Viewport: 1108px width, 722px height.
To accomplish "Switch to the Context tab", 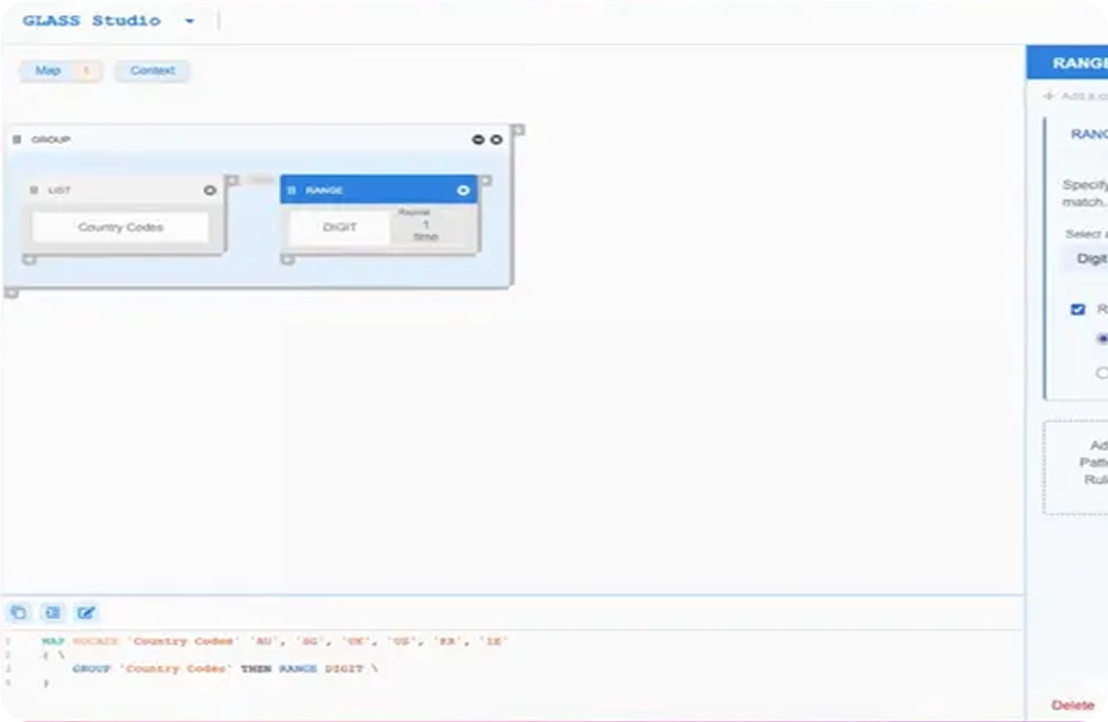I will 151,71.
